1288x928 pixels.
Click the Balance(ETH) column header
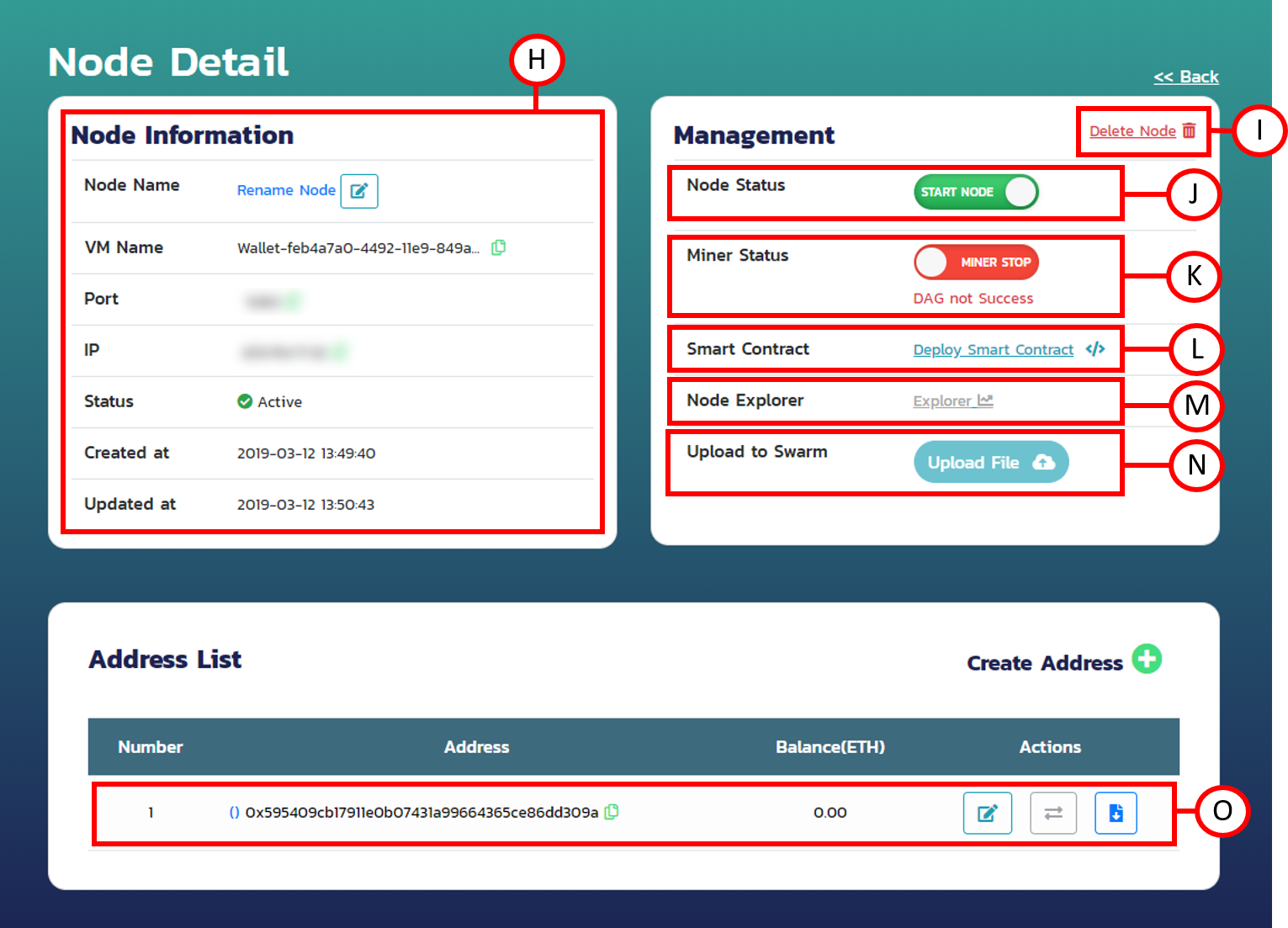(830, 746)
